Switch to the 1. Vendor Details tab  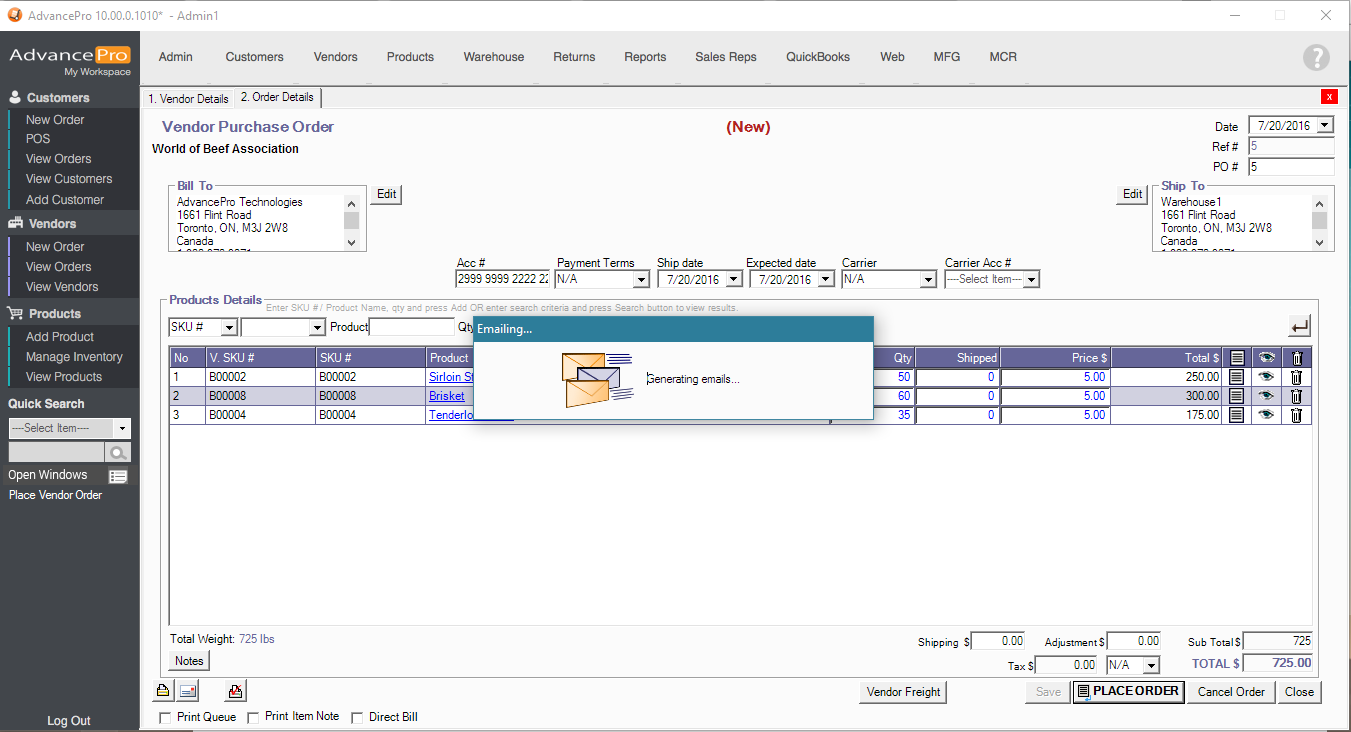[188, 99]
